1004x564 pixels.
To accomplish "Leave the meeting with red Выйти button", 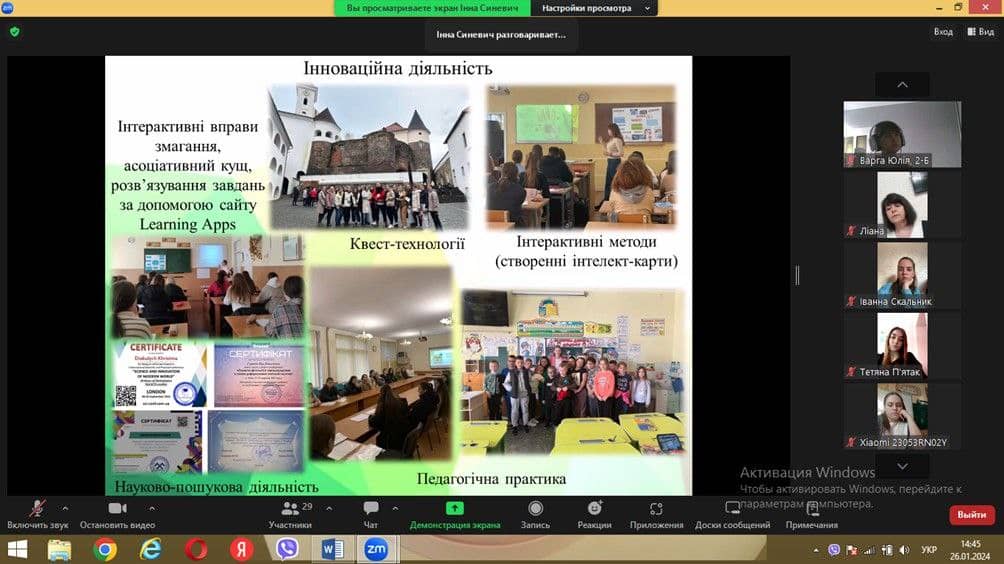I will 971,514.
